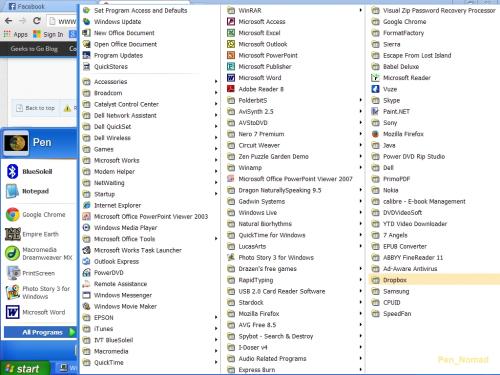
Task: Launch Vuze from the programs list
Action: pos(390,89)
